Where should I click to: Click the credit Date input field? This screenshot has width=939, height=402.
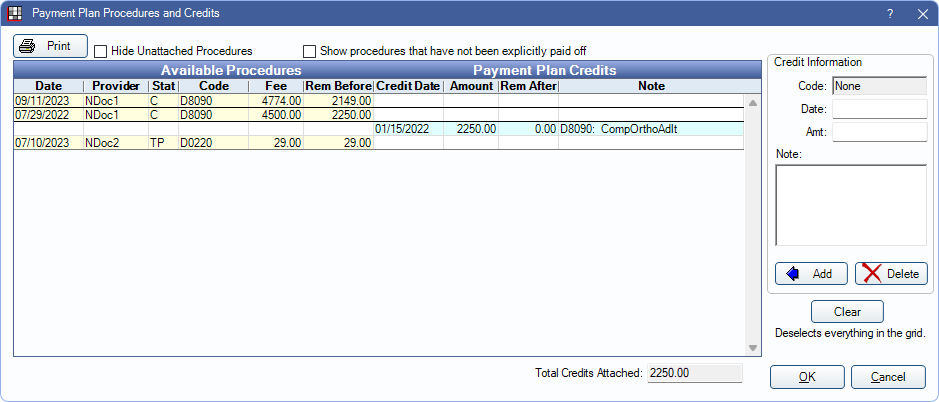click(879, 109)
